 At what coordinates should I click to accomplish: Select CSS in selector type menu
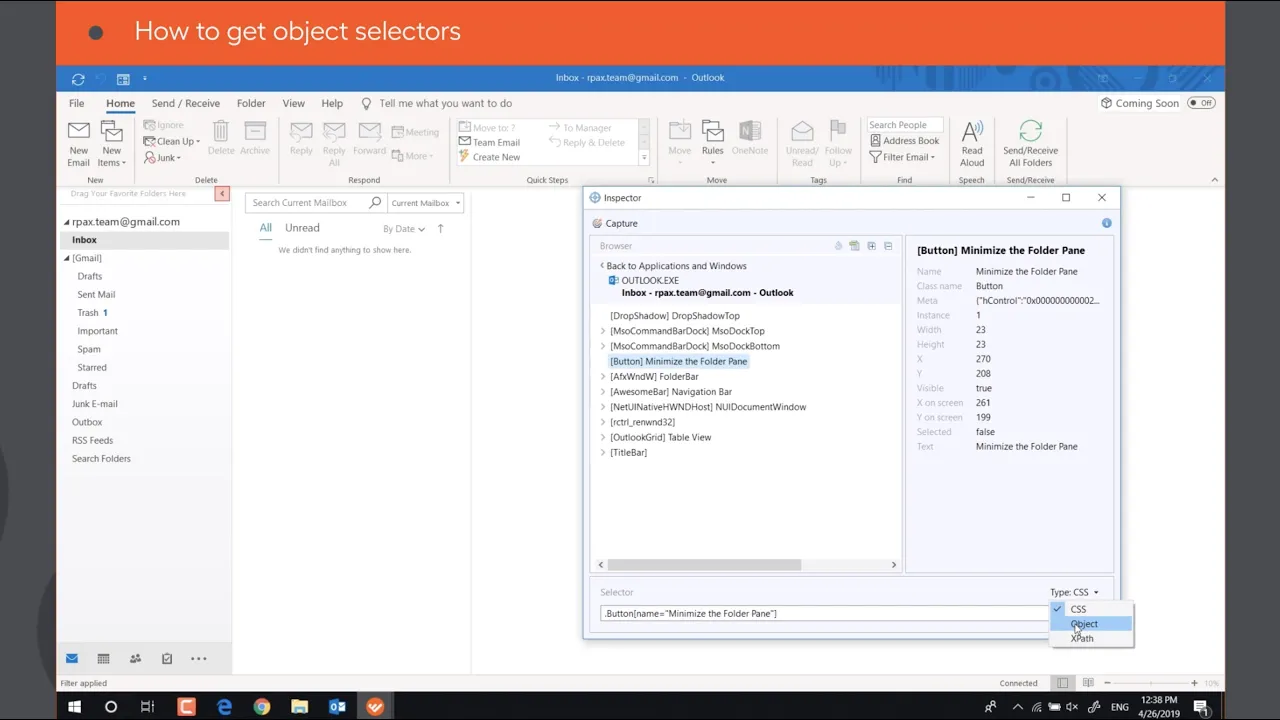click(1091, 609)
